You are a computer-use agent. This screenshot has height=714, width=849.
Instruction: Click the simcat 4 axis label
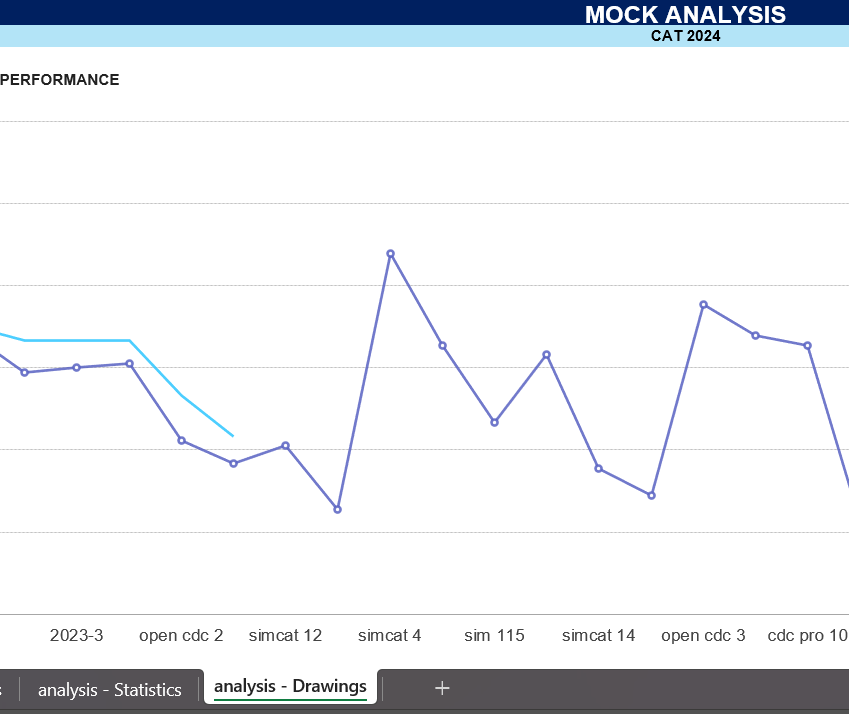390,636
